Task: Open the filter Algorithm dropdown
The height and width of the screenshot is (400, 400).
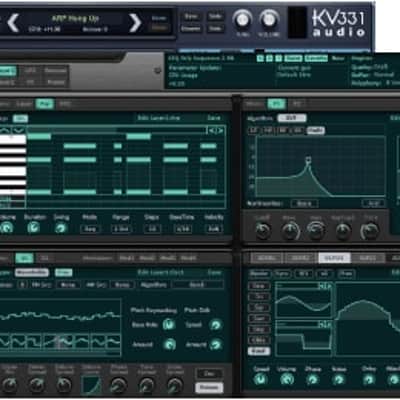Action: coord(292,118)
